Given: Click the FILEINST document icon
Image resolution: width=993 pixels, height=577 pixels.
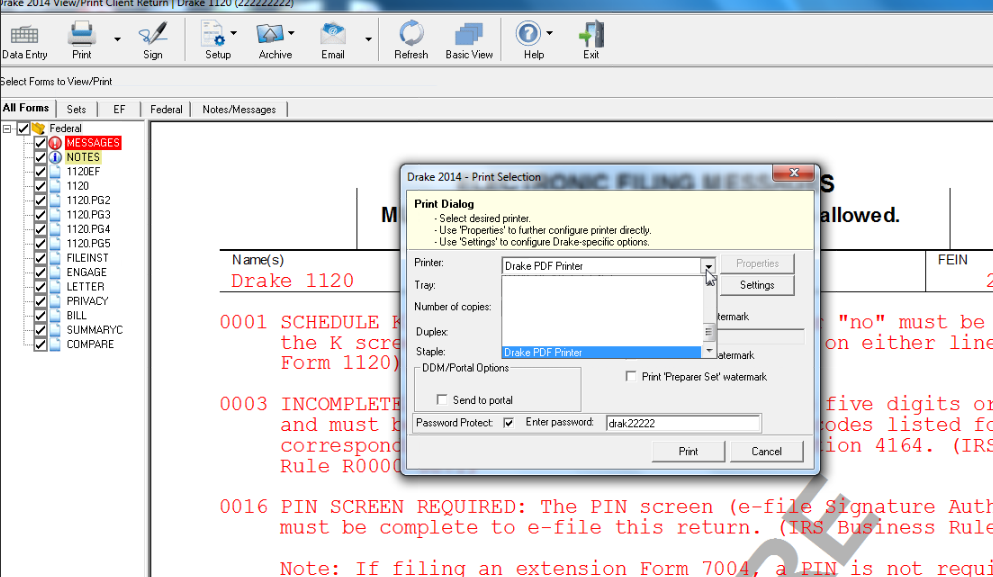Looking at the screenshot, I should tap(56, 258).
